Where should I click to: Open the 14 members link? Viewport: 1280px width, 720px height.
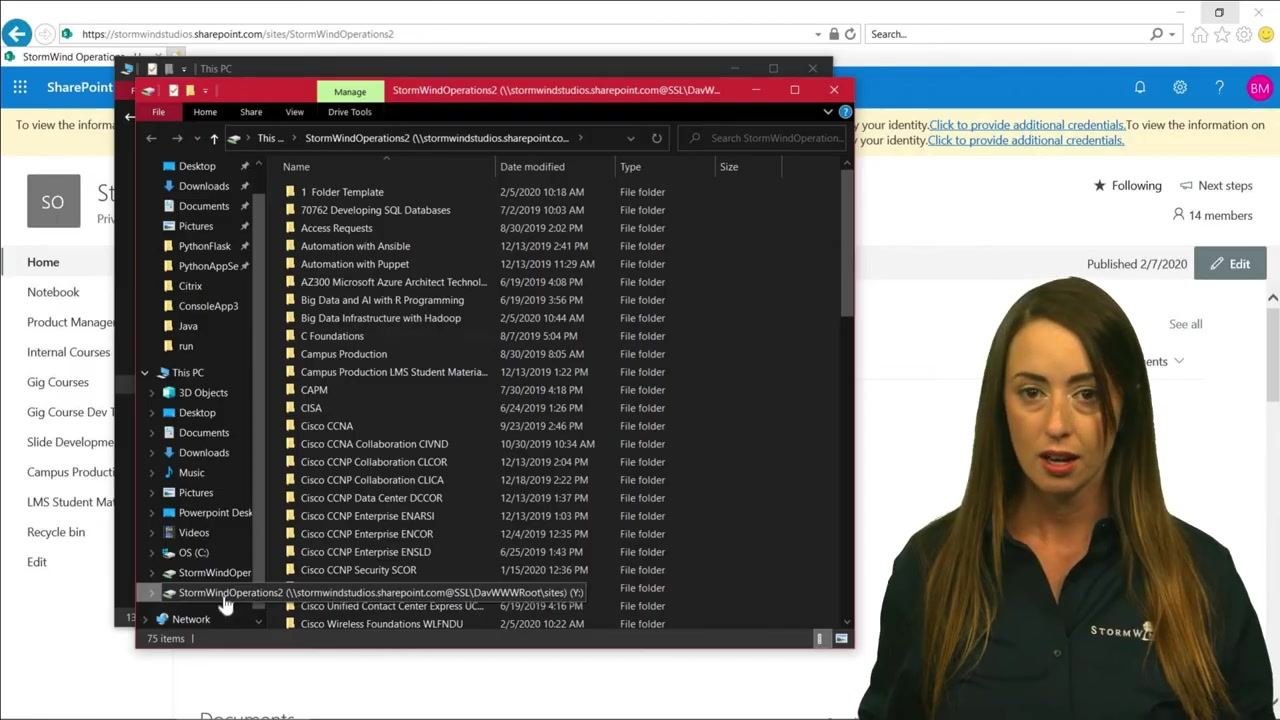pyautogui.click(x=1212, y=215)
